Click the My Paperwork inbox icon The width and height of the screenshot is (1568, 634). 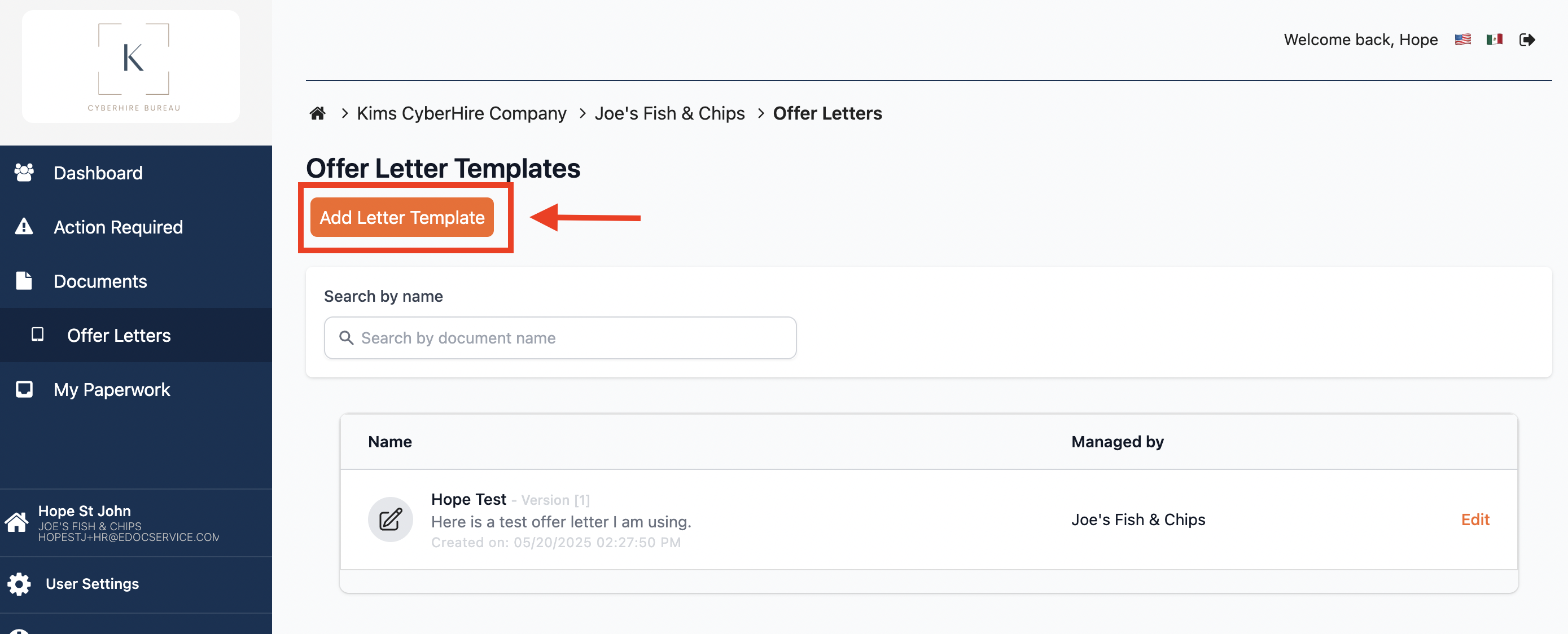pyautogui.click(x=24, y=389)
